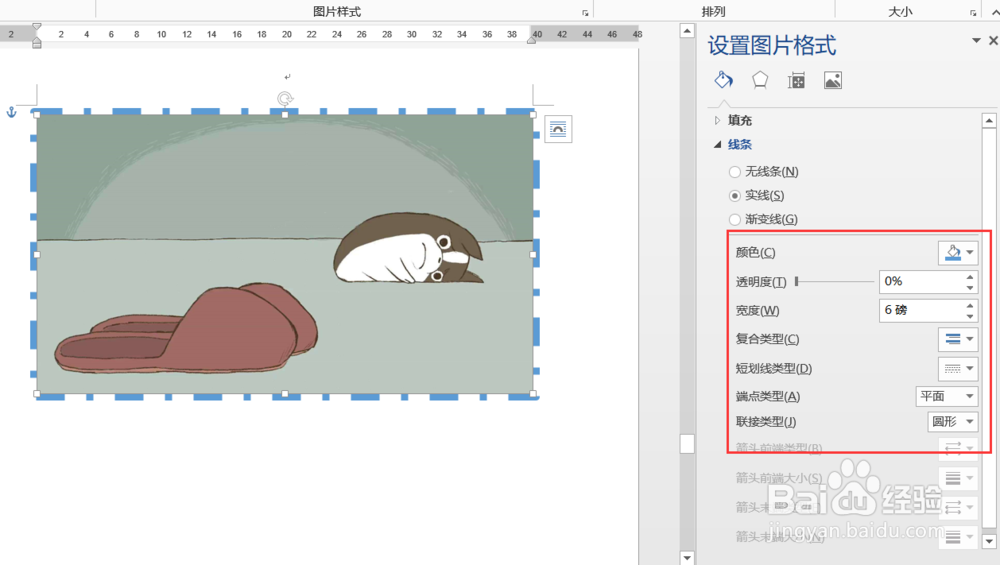Image resolution: width=1000 pixels, height=565 pixels.
Task: Click the 图片样式 group label
Action: point(337,11)
